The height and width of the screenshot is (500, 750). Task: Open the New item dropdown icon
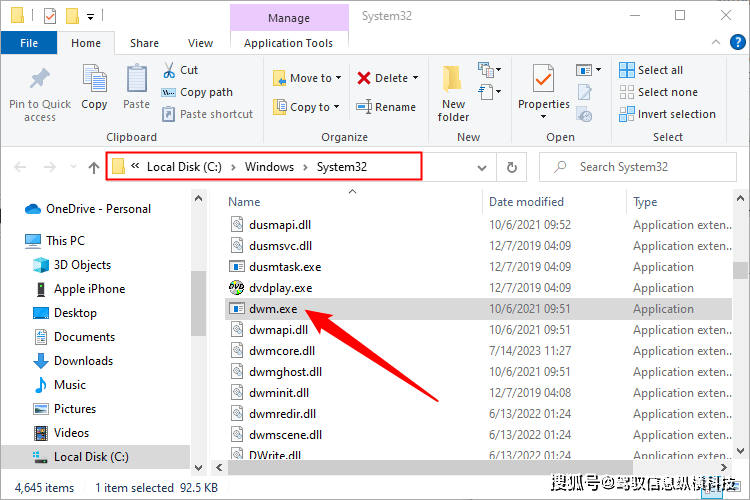click(489, 70)
